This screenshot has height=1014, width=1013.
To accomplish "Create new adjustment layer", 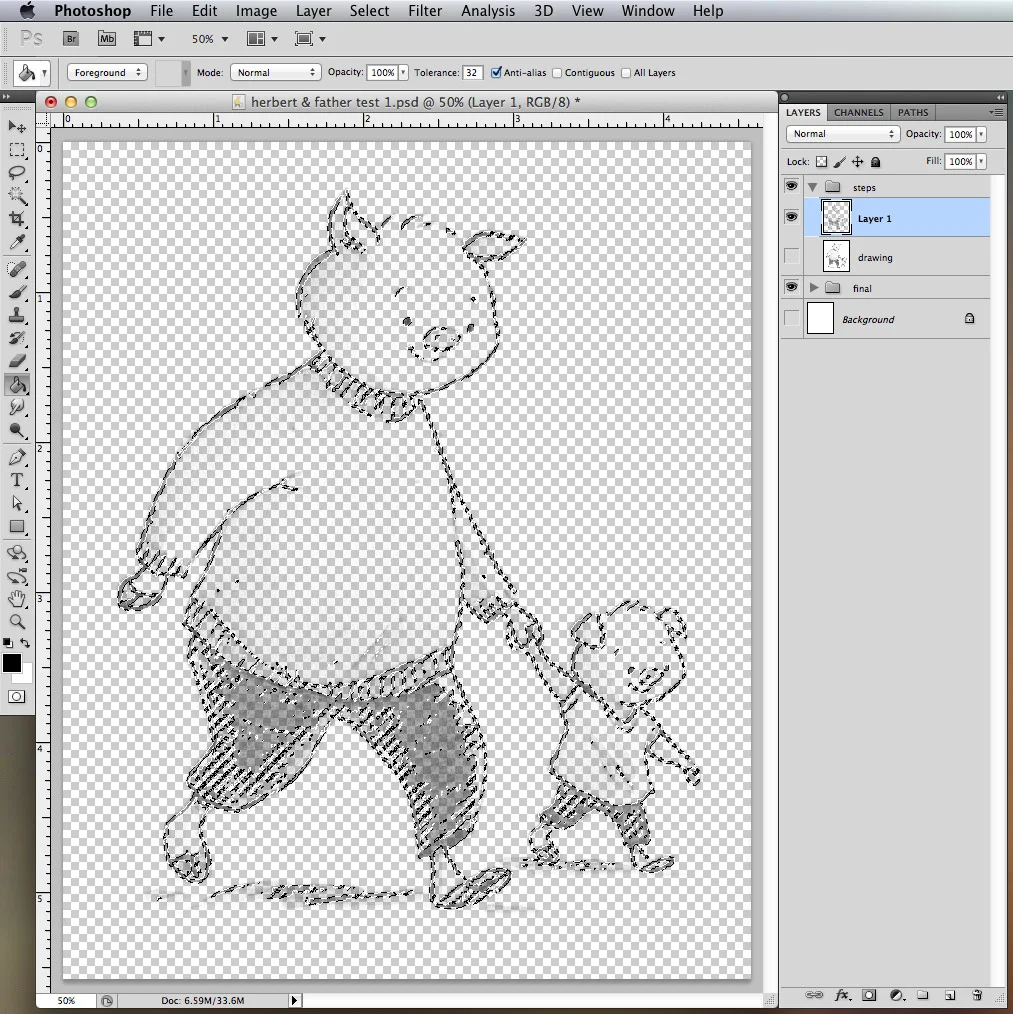I will [896, 995].
